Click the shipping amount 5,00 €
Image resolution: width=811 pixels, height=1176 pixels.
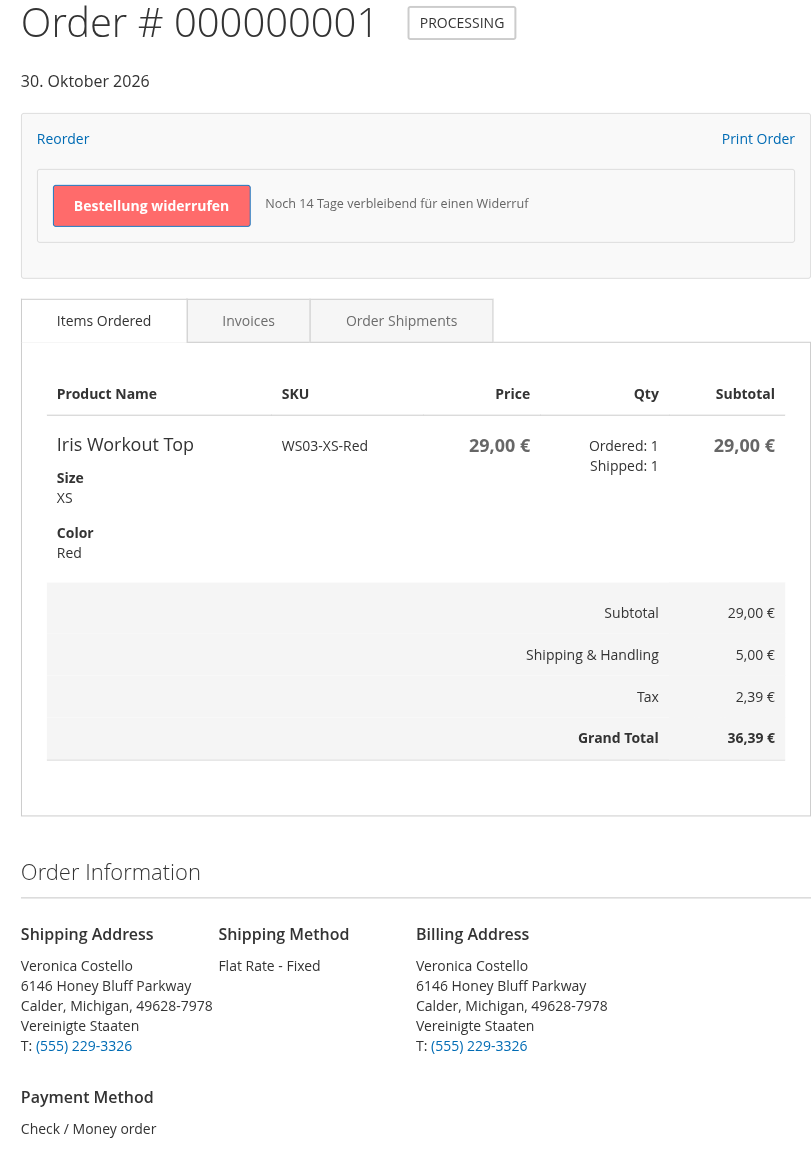pyautogui.click(x=755, y=655)
